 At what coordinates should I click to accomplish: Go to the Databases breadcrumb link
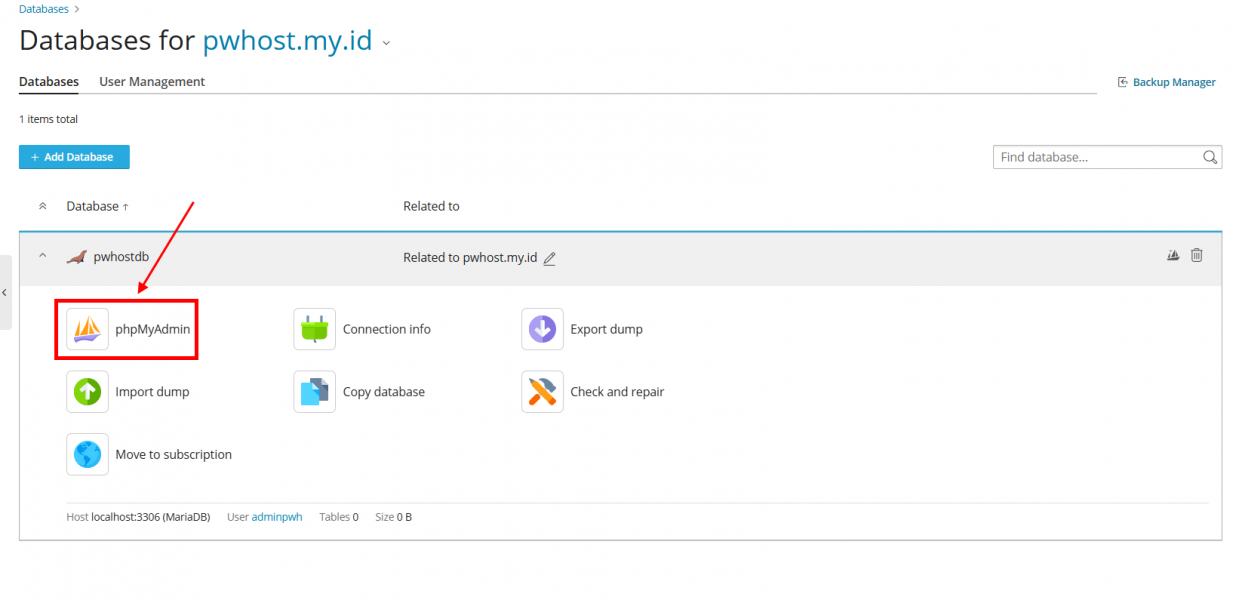44,9
